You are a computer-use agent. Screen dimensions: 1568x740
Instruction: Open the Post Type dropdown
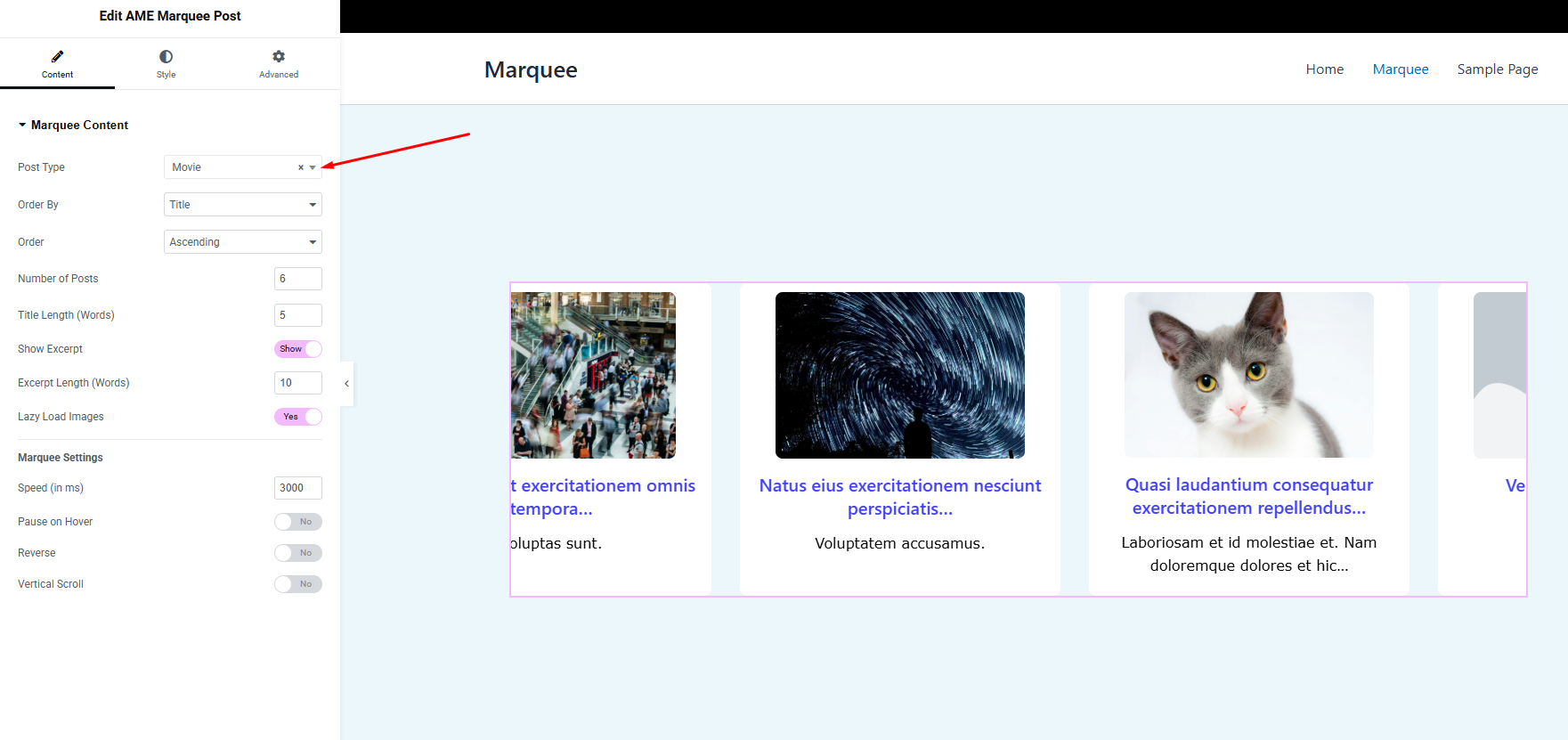point(243,167)
